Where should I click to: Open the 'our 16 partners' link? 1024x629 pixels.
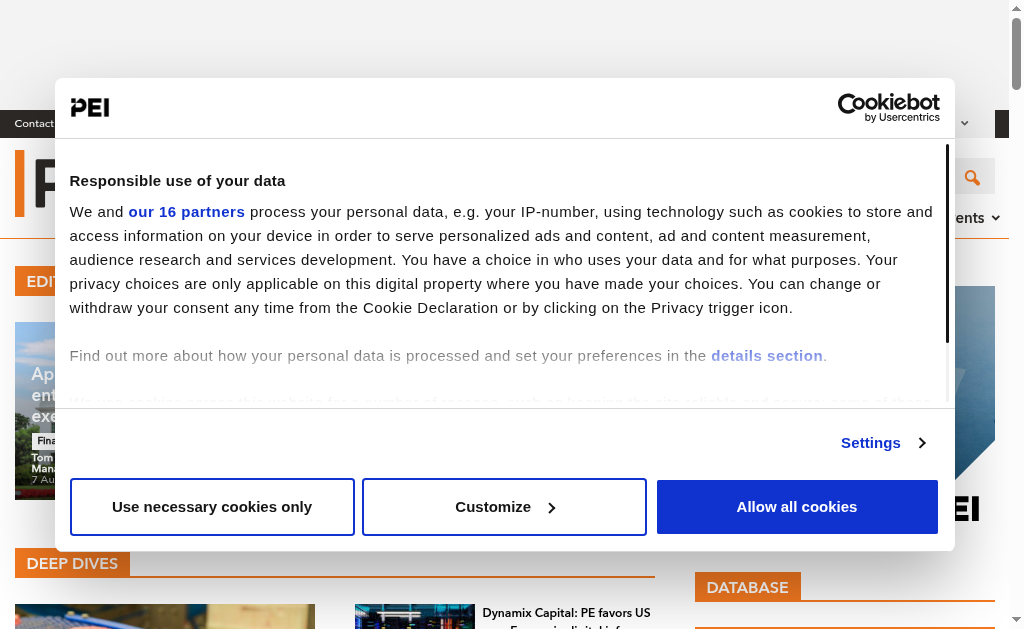coord(187,212)
